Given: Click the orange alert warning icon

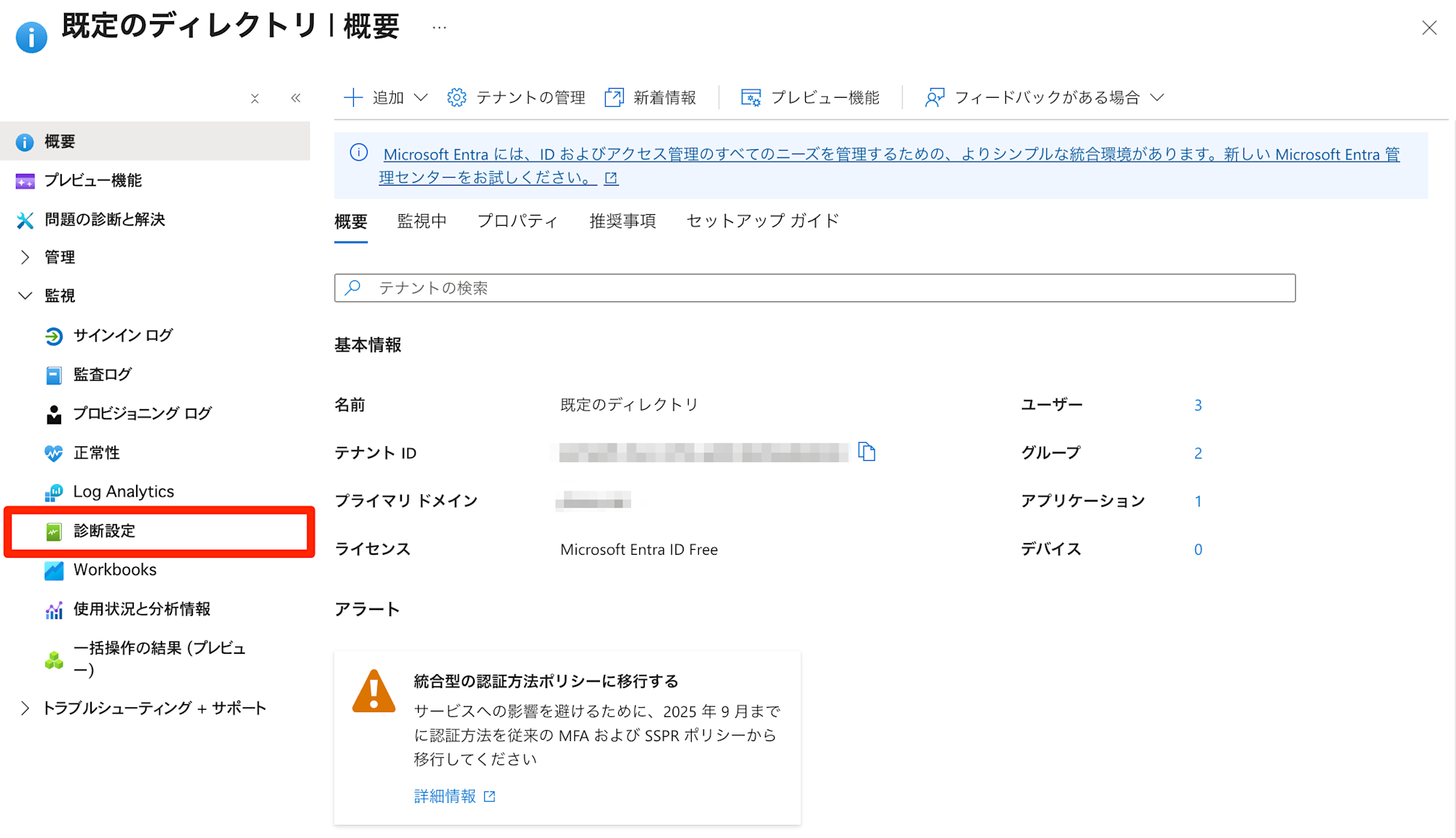Looking at the screenshot, I should coord(373,690).
